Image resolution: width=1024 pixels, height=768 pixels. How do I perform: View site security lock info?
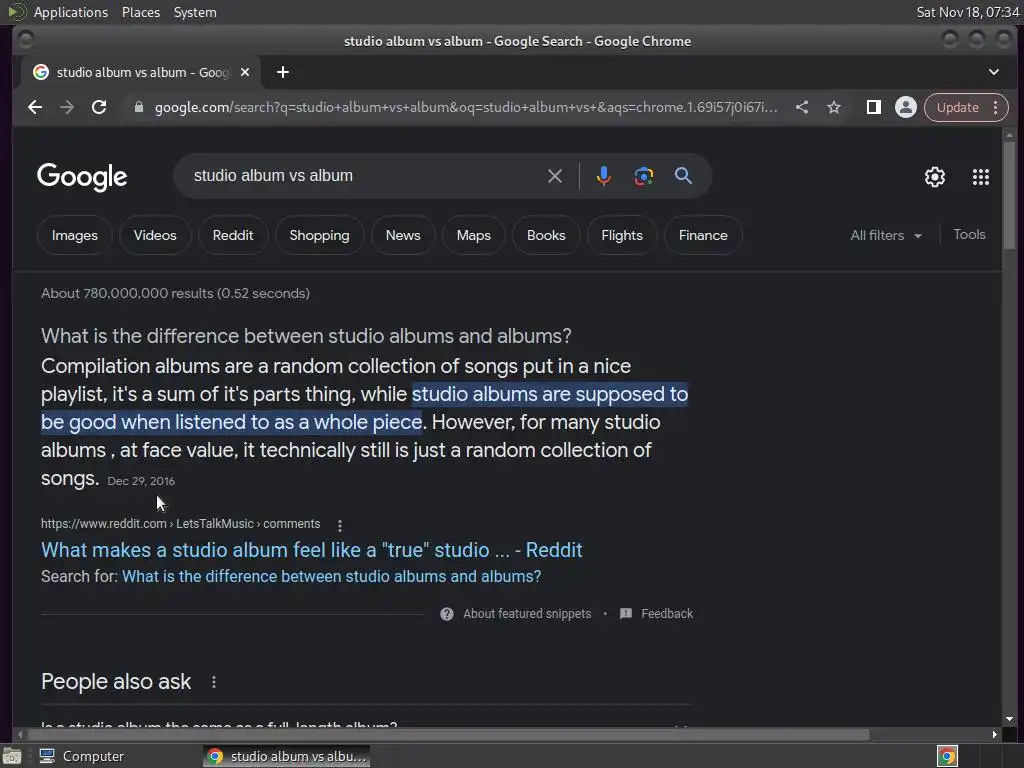pyautogui.click(x=138, y=107)
